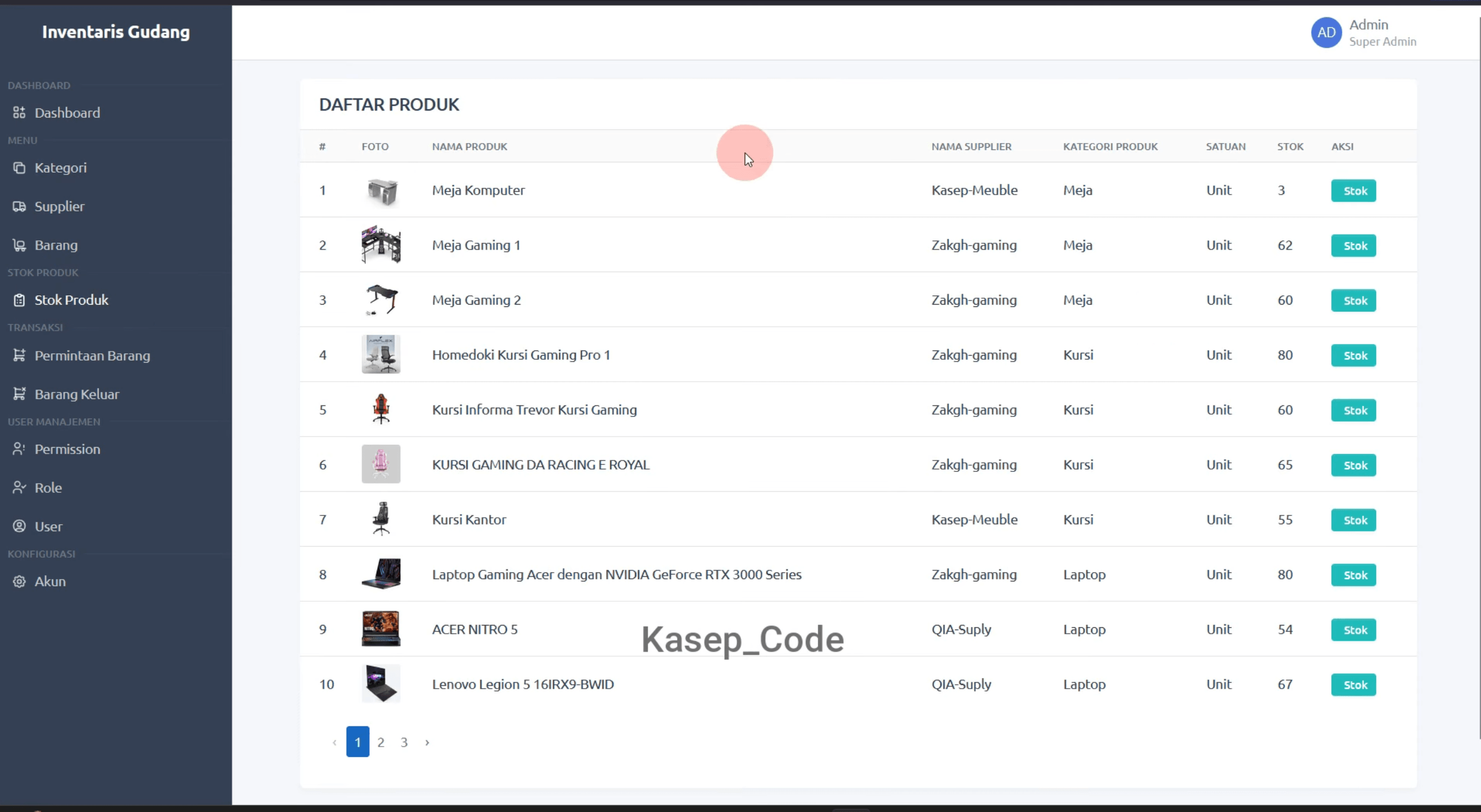The image size is (1481, 812).
Task: Click the Laptop Gaming Acer product name
Action: pyautogui.click(x=617, y=574)
